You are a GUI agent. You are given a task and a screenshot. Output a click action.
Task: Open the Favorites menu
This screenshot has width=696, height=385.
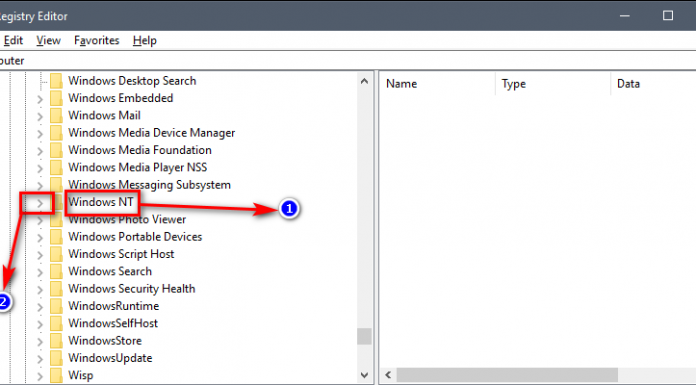pyautogui.click(x=96, y=40)
